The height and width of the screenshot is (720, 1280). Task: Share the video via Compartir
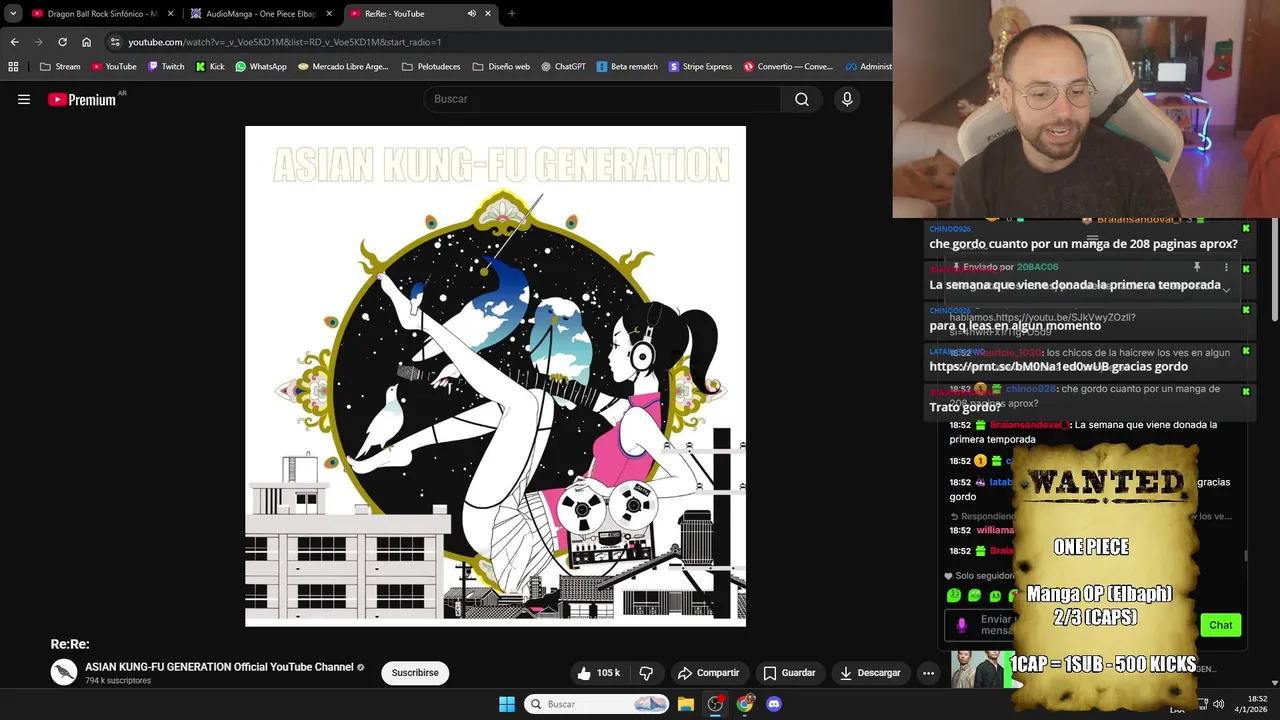pos(708,673)
